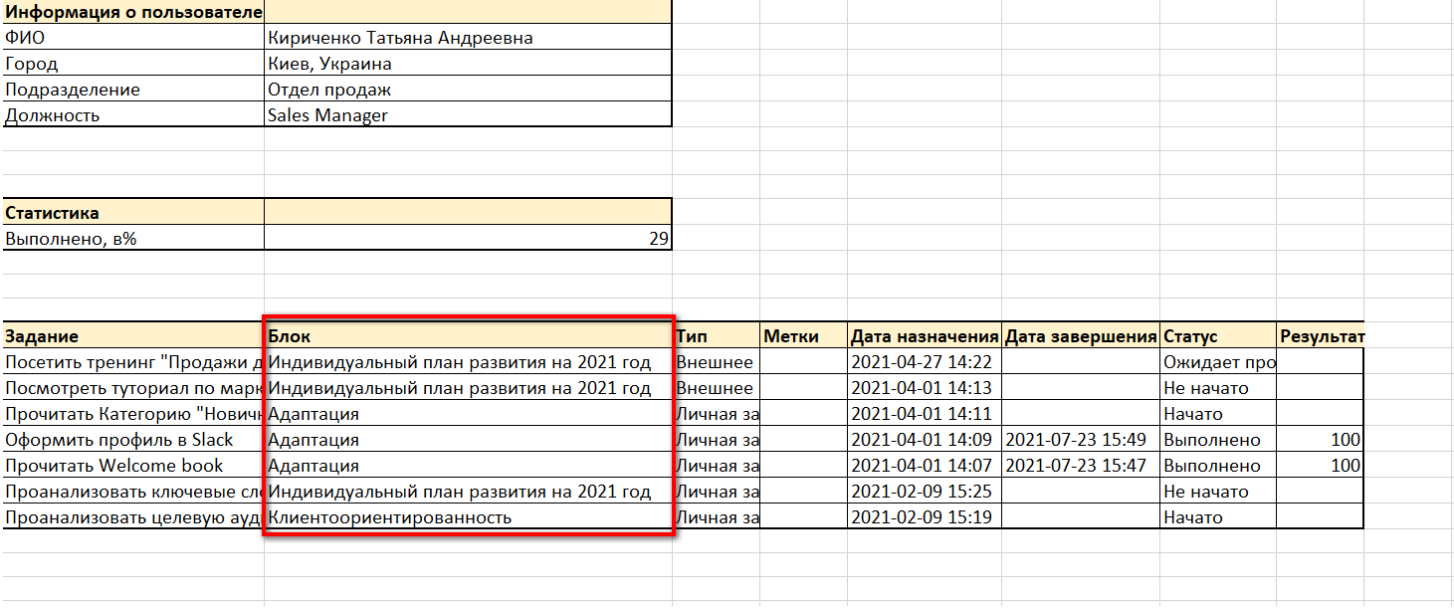The image size is (1454, 609).
Task: Select the 'Отдел продаж' cell
Action: [x=468, y=89]
